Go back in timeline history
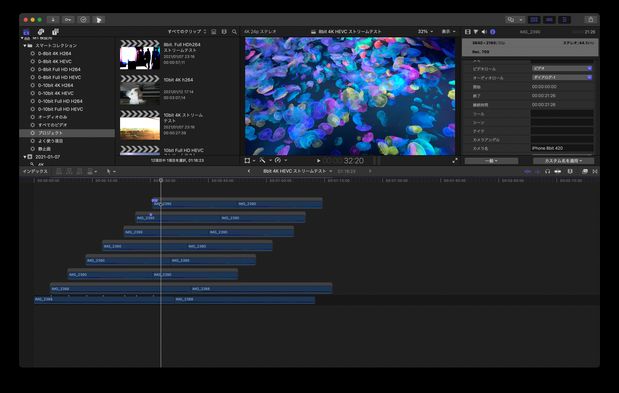 coord(249,171)
